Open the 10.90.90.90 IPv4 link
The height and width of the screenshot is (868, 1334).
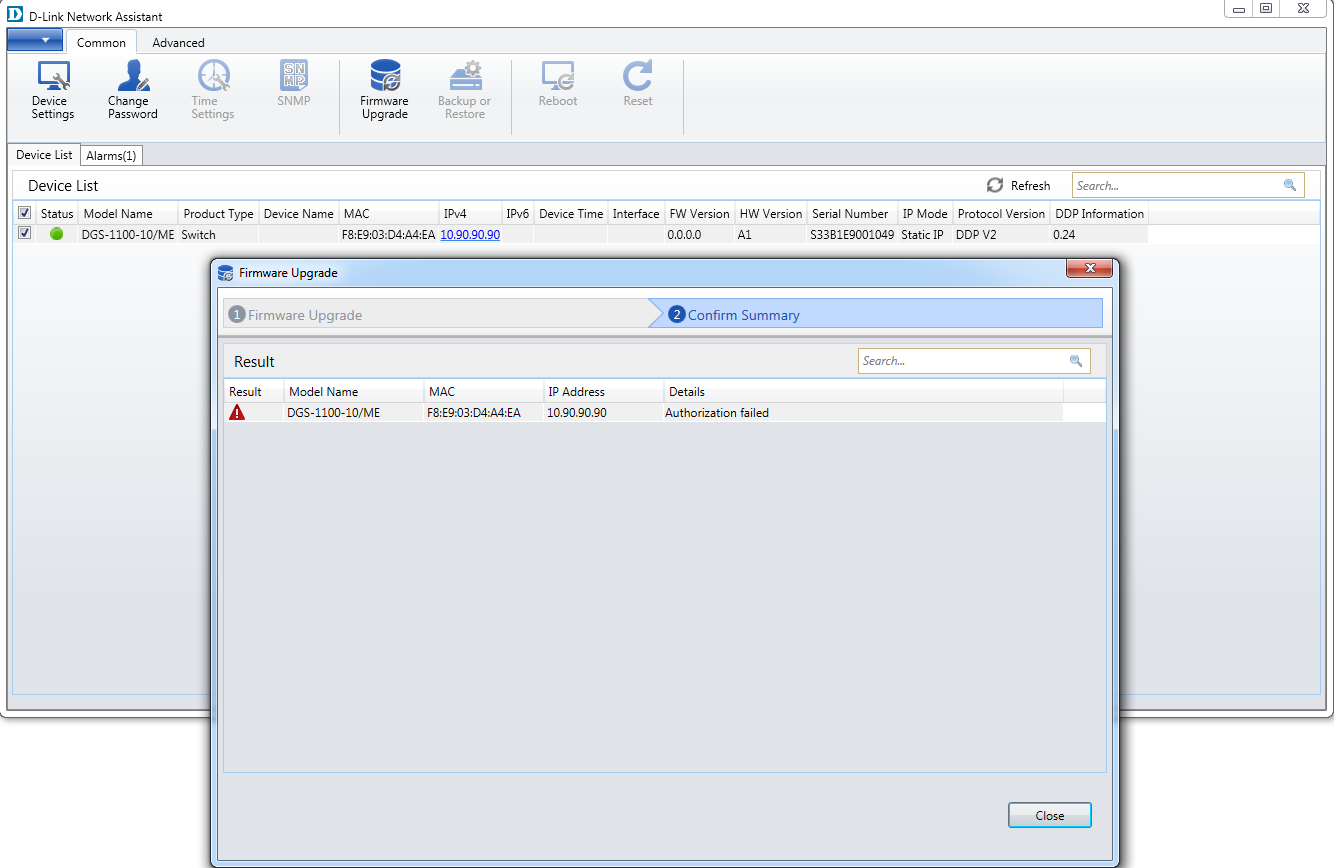pos(470,234)
